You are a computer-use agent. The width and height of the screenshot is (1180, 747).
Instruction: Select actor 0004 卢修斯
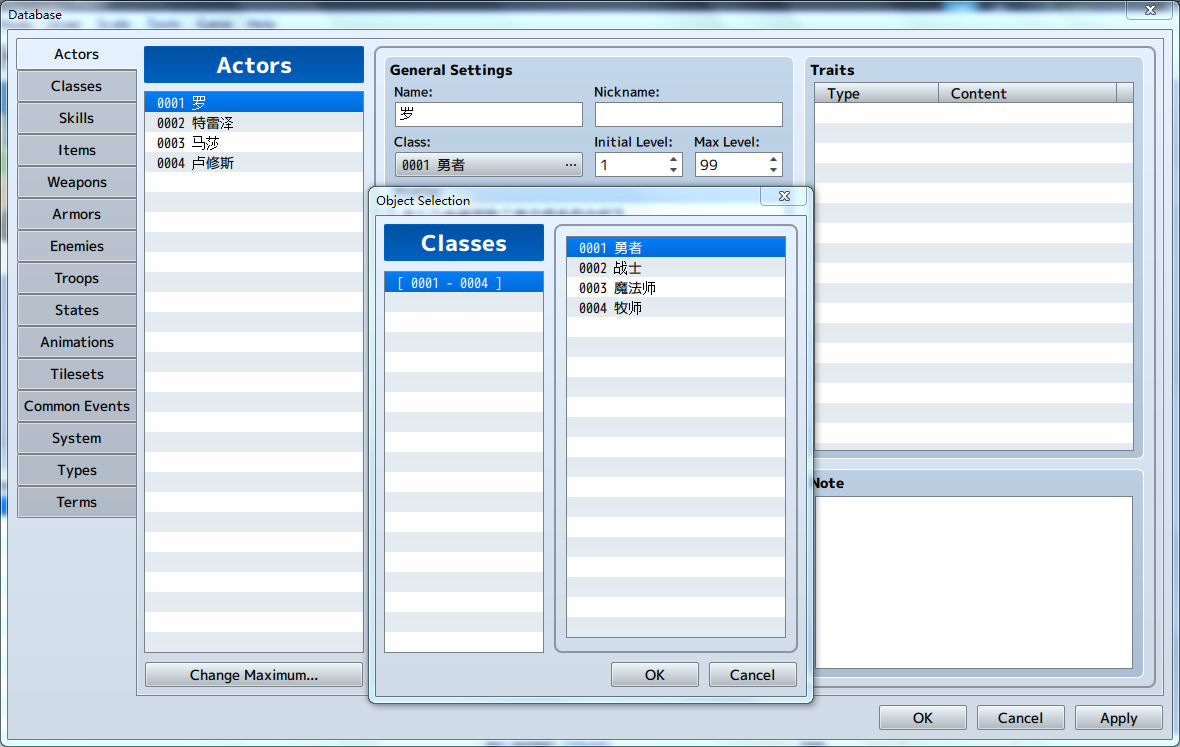254,163
